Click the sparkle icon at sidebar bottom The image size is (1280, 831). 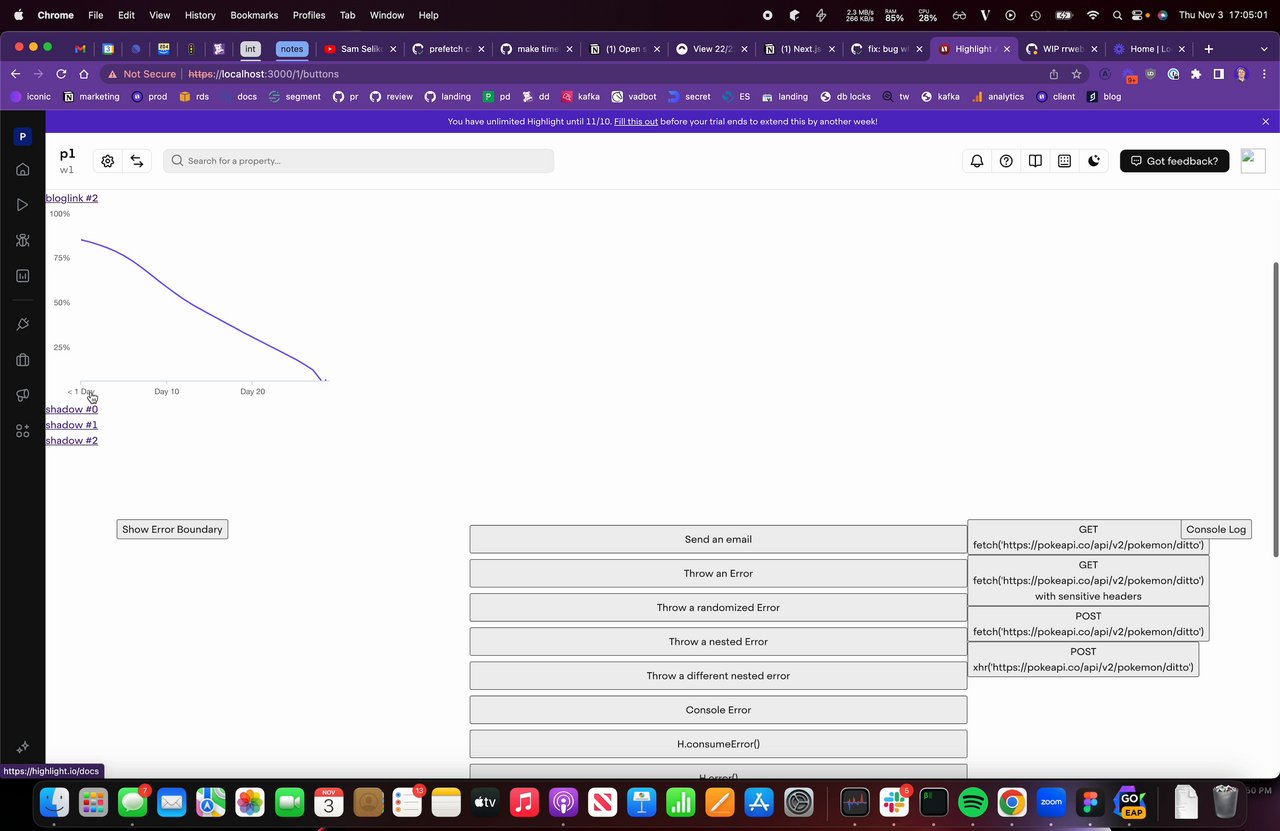[23, 747]
